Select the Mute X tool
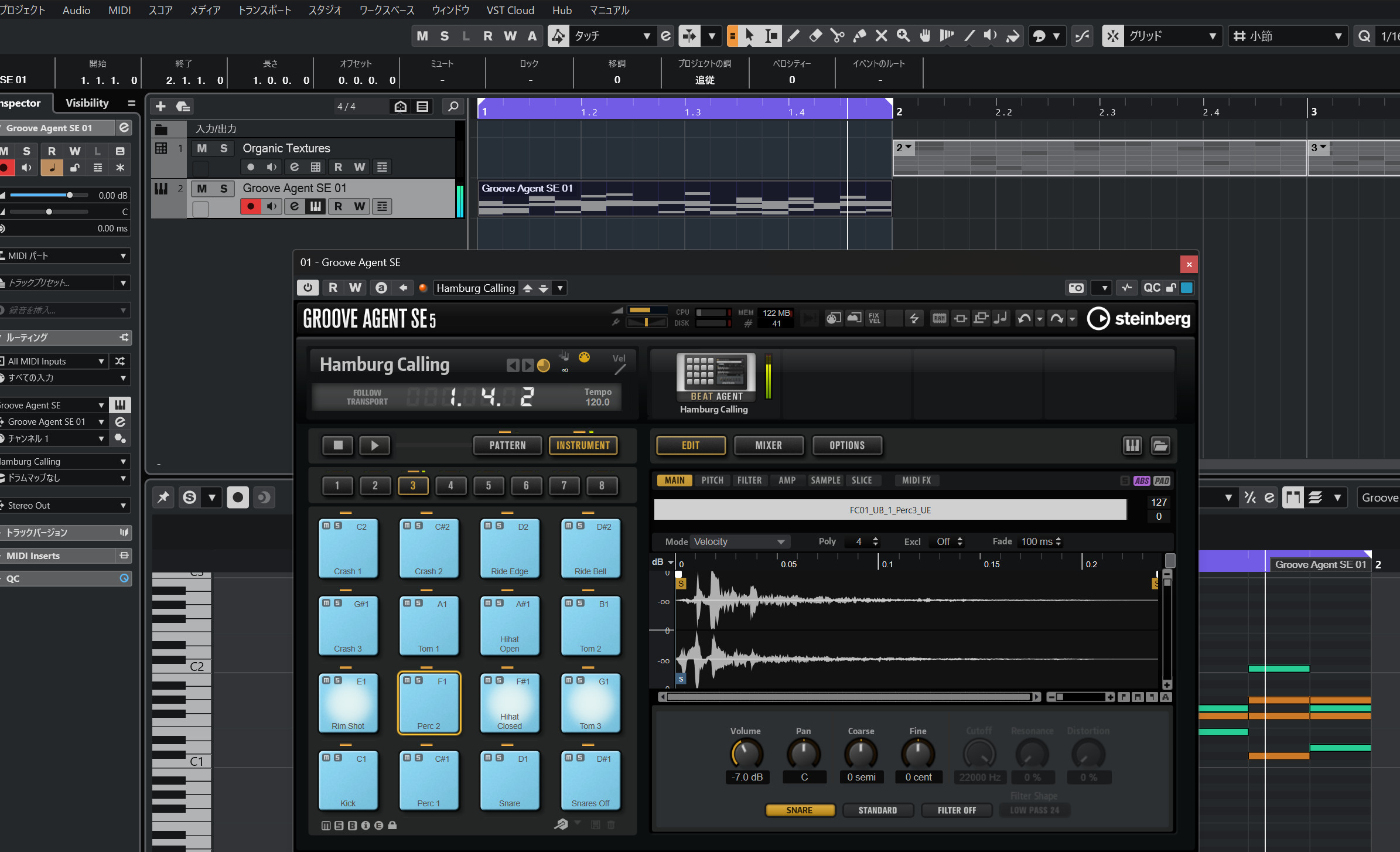The height and width of the screenshot is (852, 1400). pyautogui.click(x=881, y=36)
